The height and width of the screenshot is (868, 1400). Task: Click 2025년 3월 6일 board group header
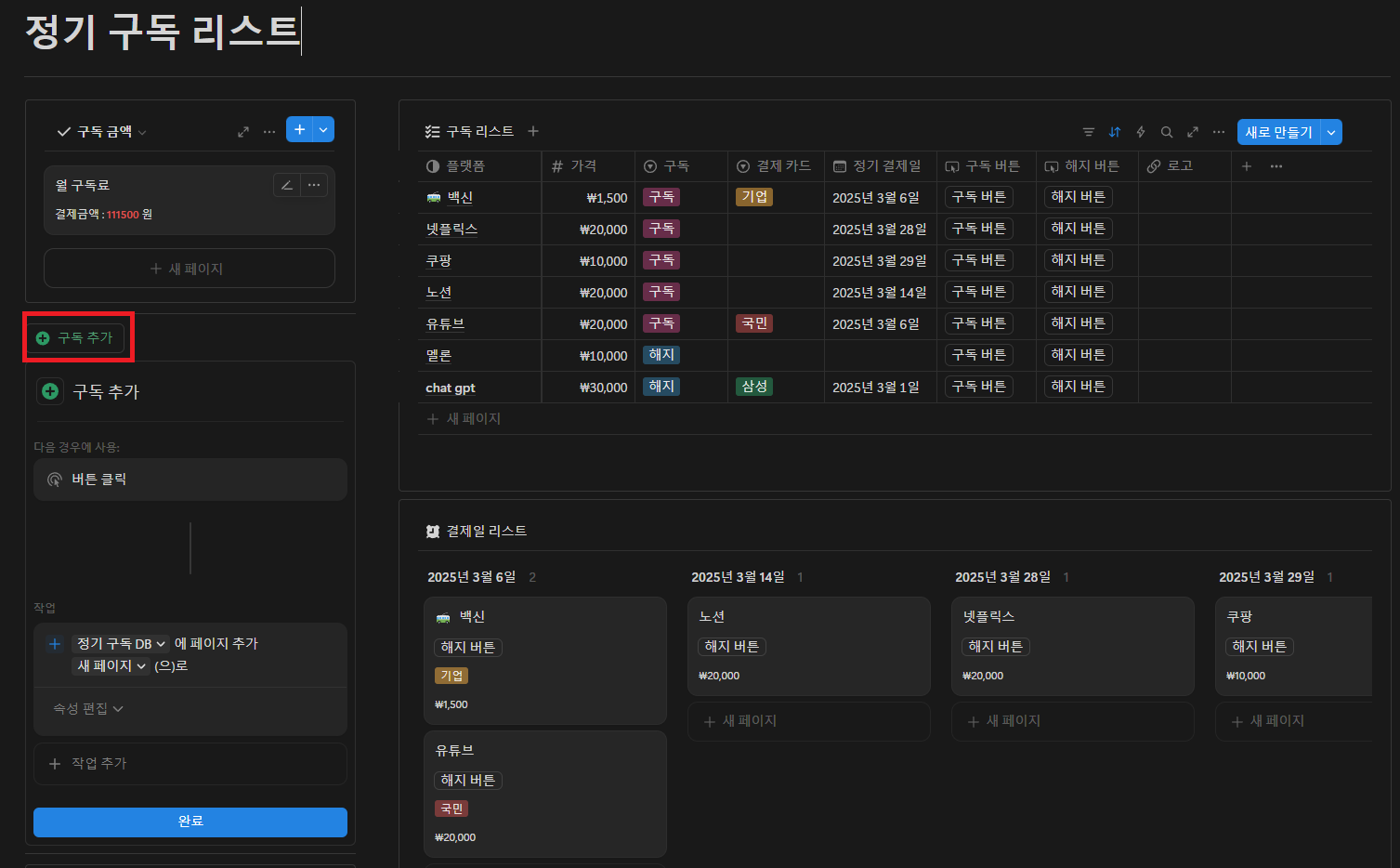pos(471,577)
